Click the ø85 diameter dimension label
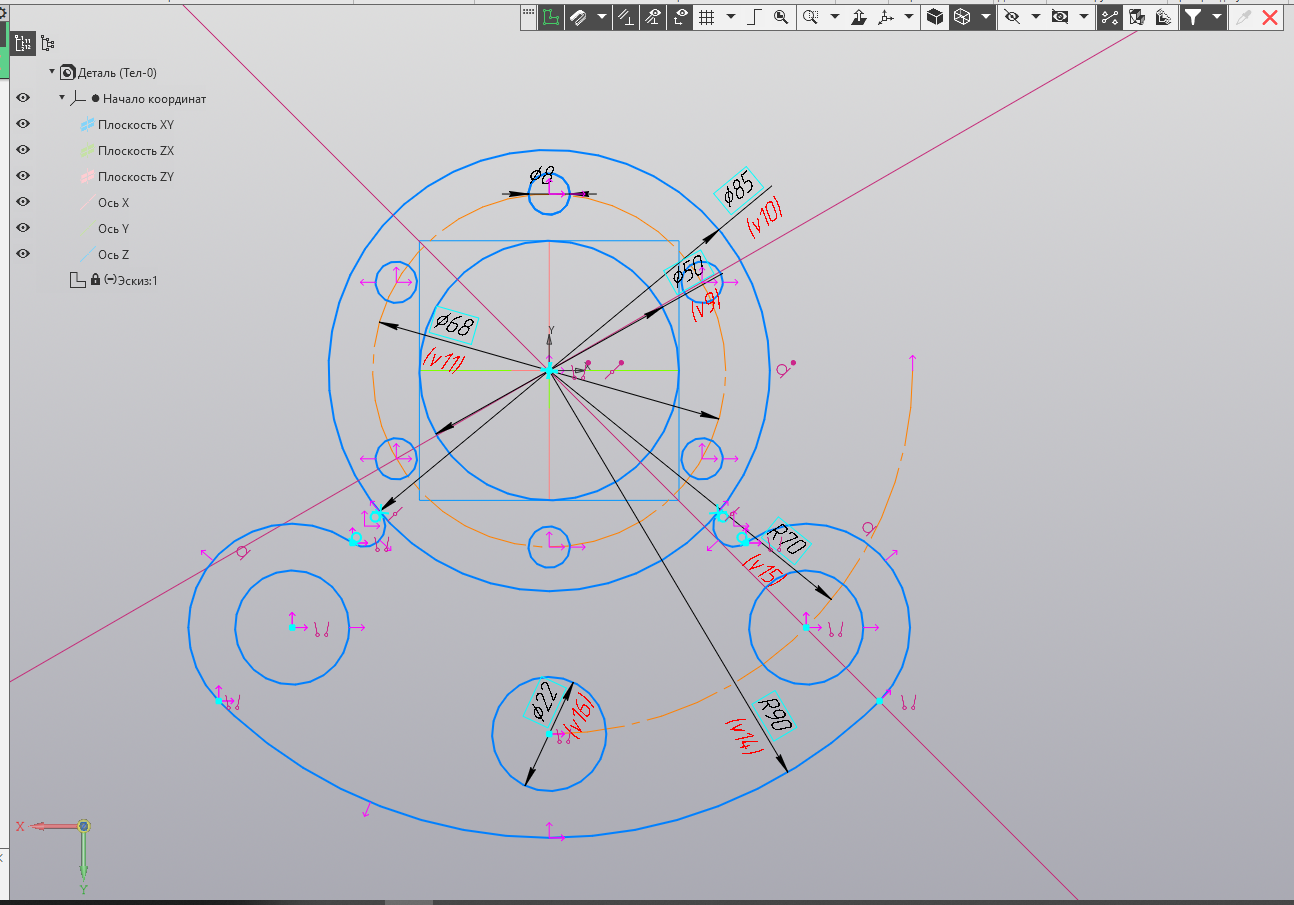Viewport: 1294px width, 905px height. (x=738, y=190)
